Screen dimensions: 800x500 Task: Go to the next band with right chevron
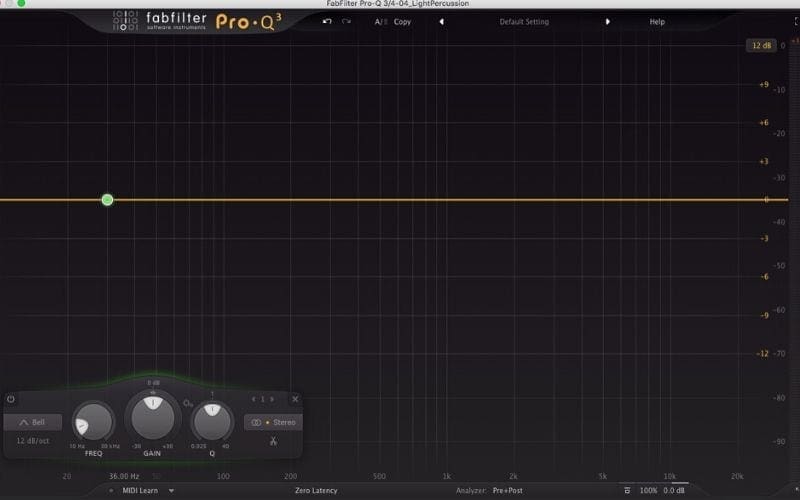pyautogui.click(x=272, y=399)
